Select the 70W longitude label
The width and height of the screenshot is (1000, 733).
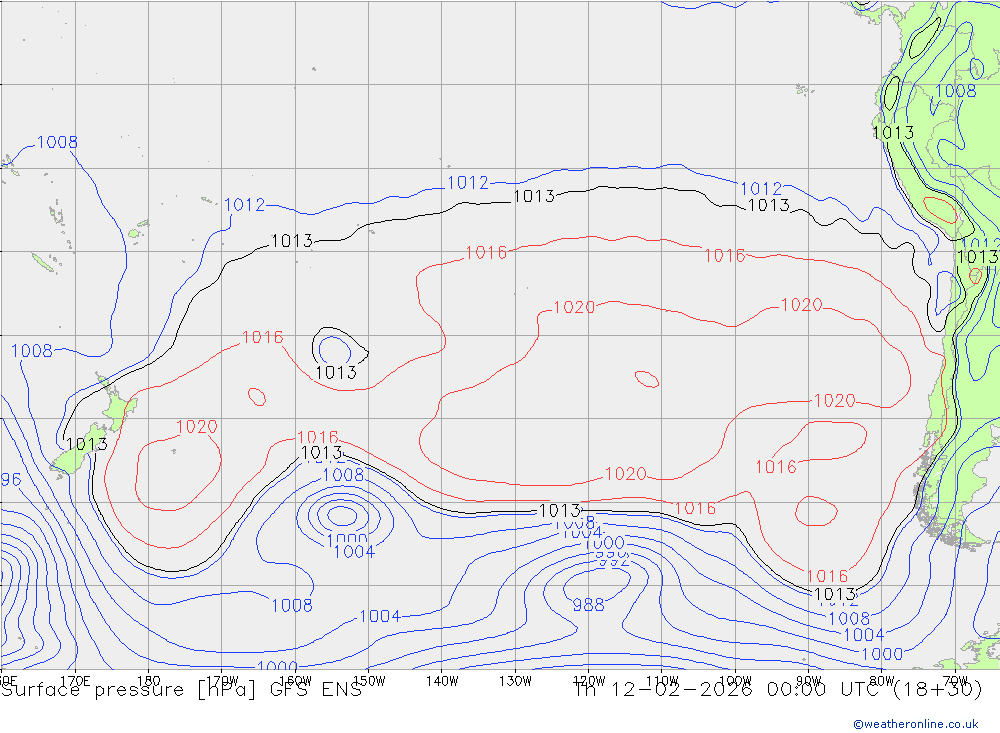point(955,681)
